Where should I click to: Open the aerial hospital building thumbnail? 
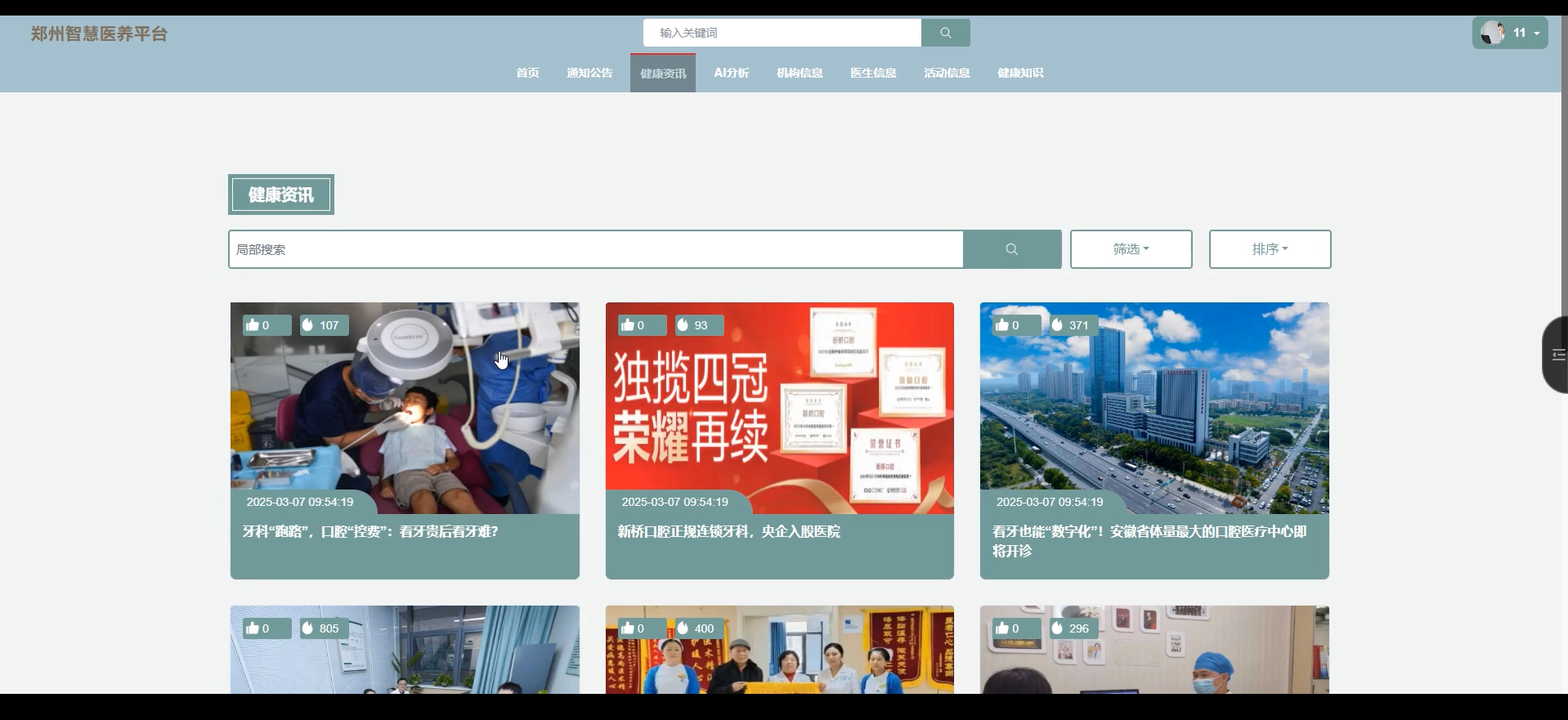1154,408
